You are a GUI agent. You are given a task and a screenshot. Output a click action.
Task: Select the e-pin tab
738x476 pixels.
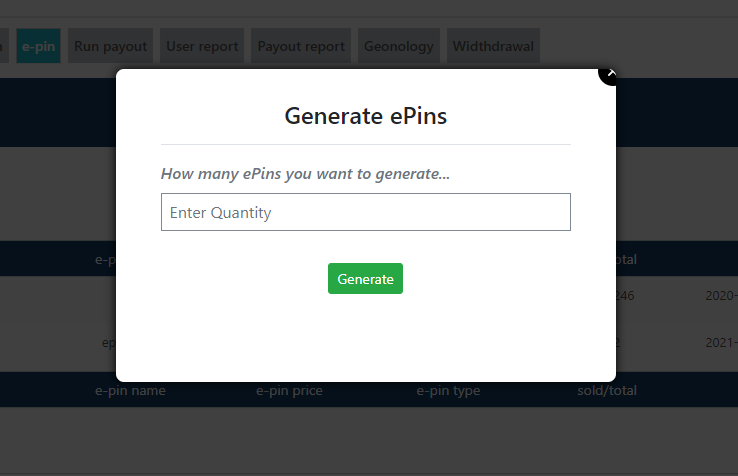coord(38,46)
